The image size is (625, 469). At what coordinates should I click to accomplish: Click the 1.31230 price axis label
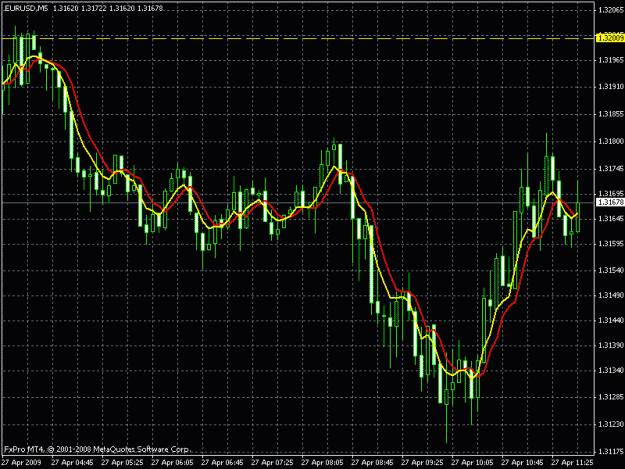pos(611,424)
